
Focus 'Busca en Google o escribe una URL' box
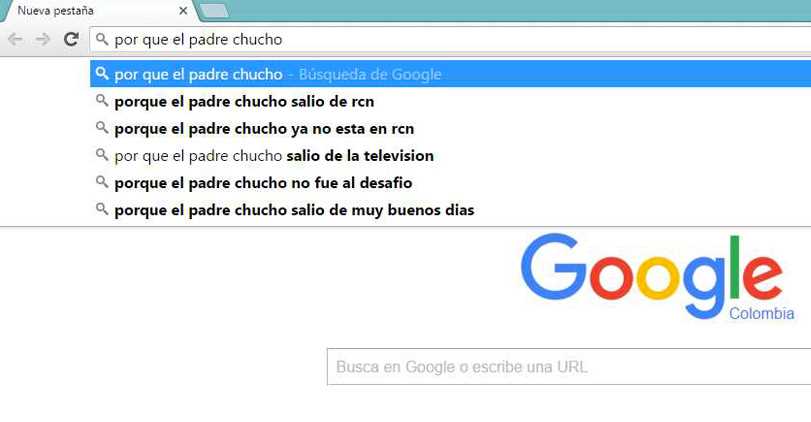[x=569, y=367]
